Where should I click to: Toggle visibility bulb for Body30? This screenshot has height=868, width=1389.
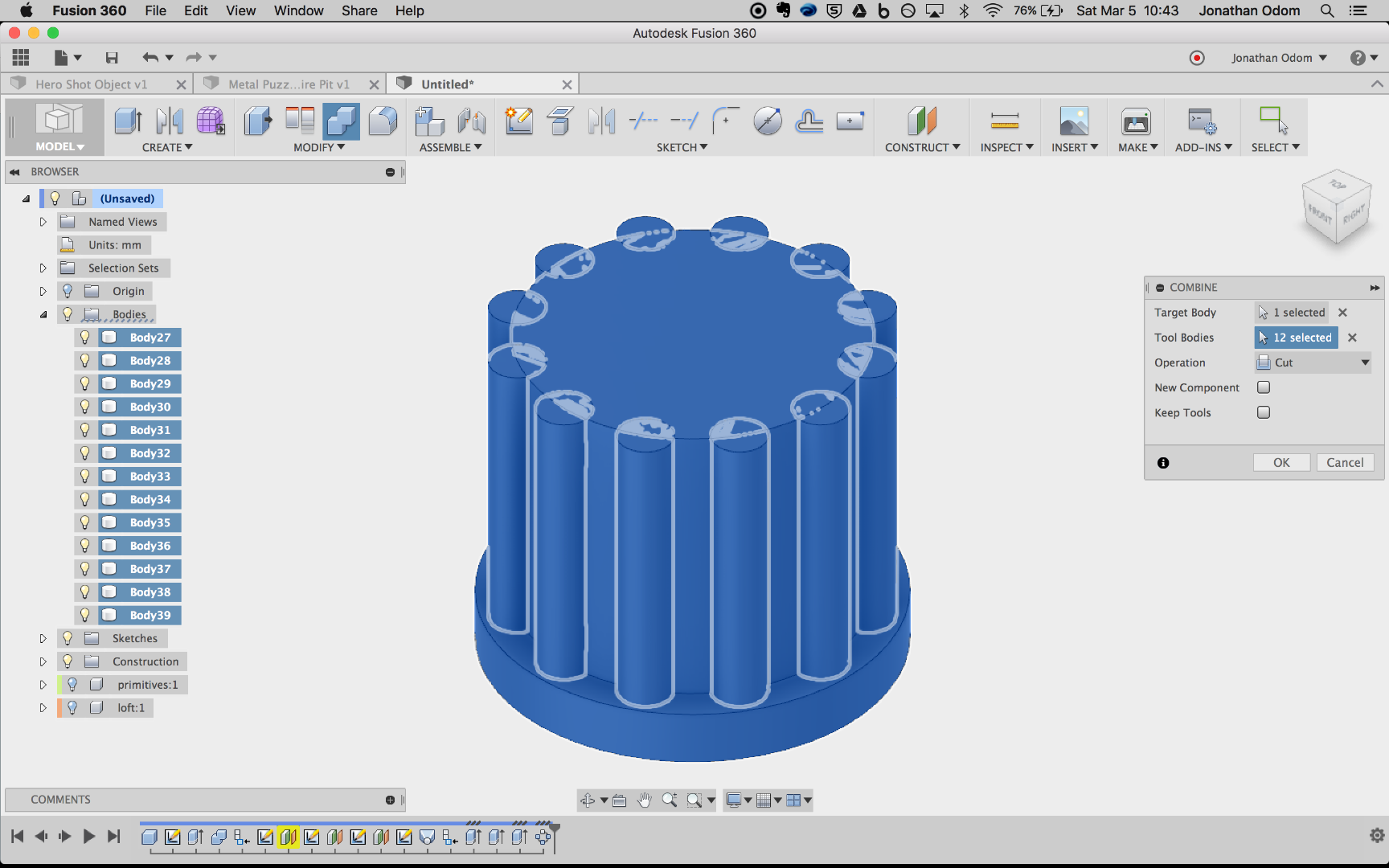(84, 407)
